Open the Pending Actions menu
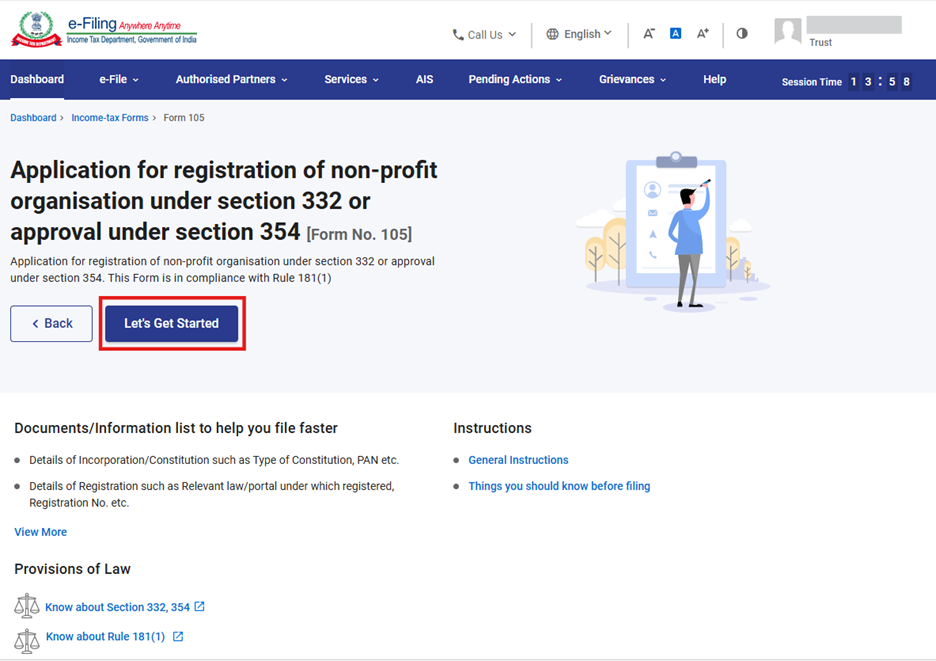 pyautogui.click(x=515, y=80)
